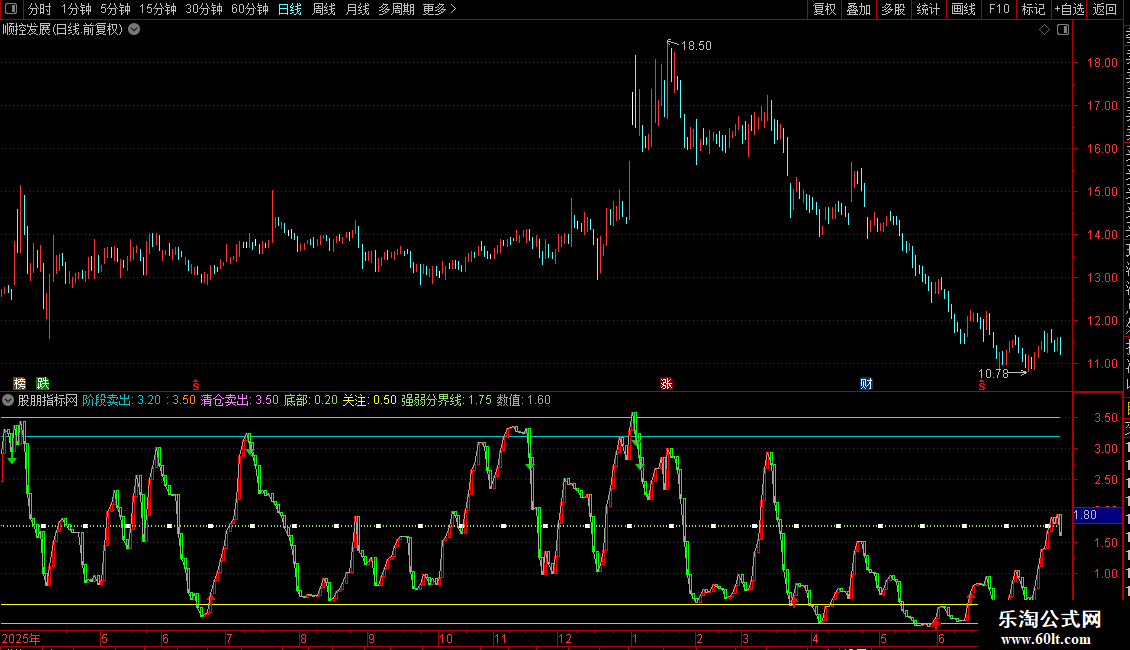Open the indicator dropdown beside 股朋指标网
1130x650 pixels.
(x=8, y=400)
